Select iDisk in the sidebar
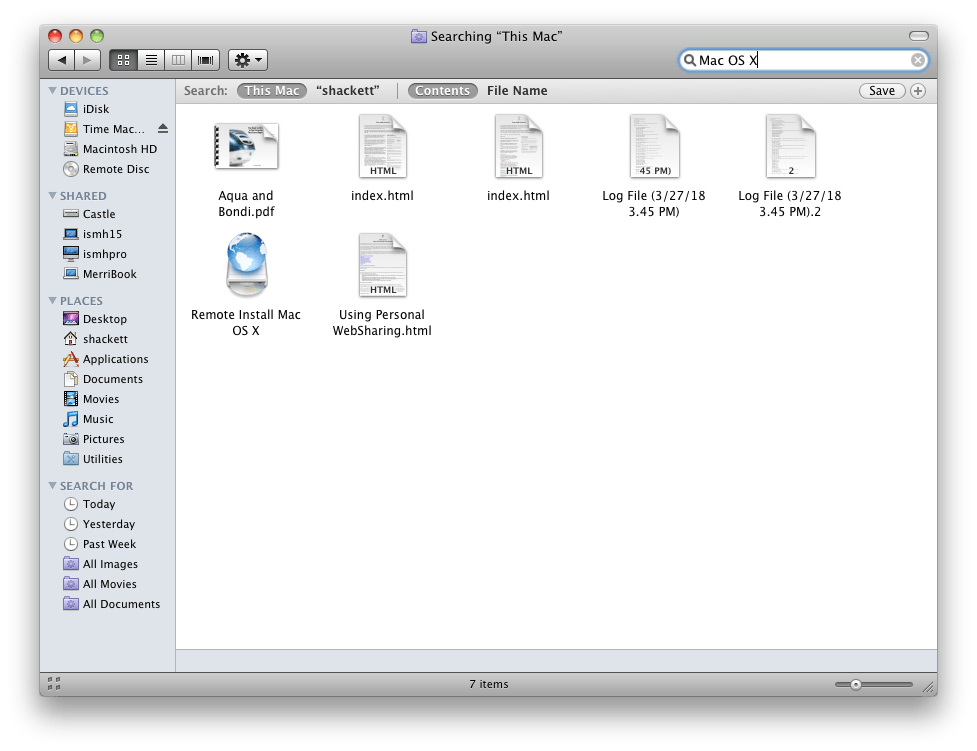 (107, 109)
